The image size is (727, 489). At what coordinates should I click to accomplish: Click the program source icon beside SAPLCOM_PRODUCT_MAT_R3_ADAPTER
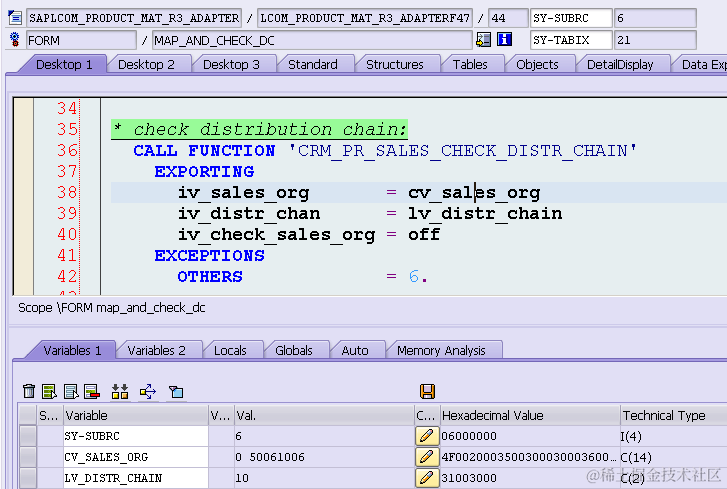pyautogui.click(x=15, y=18)
